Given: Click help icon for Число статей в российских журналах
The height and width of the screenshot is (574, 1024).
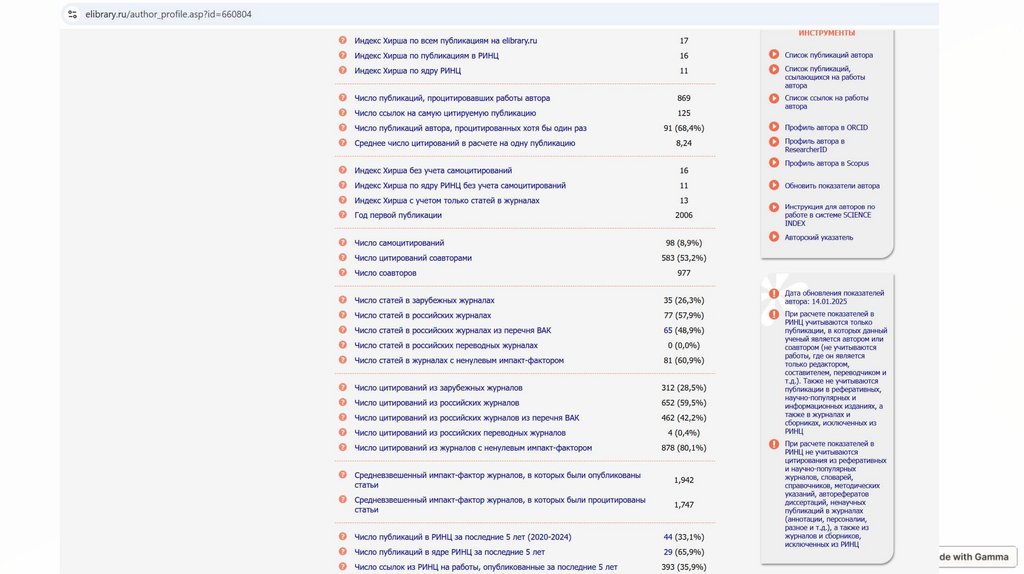Looking at the screenshot, I should [x=342, y=315].
